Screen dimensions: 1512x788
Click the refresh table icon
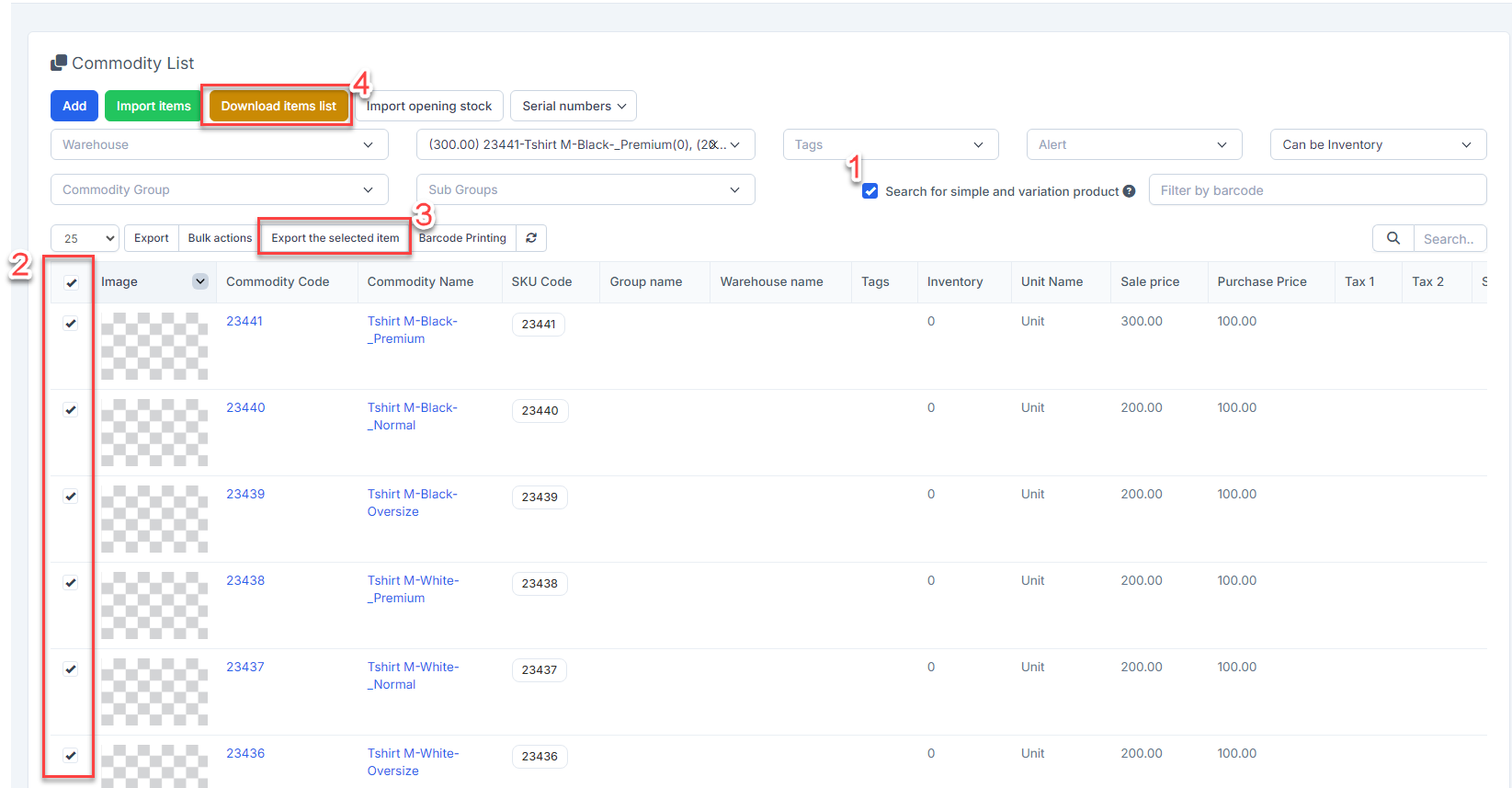tap(531, 238)
